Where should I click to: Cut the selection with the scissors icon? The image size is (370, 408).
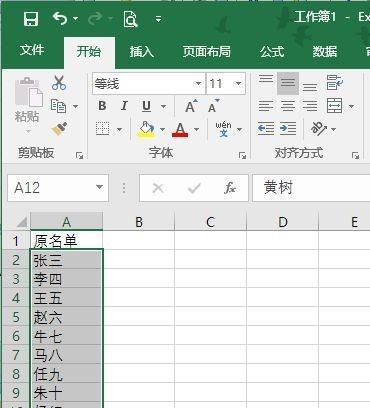[59, 83]
